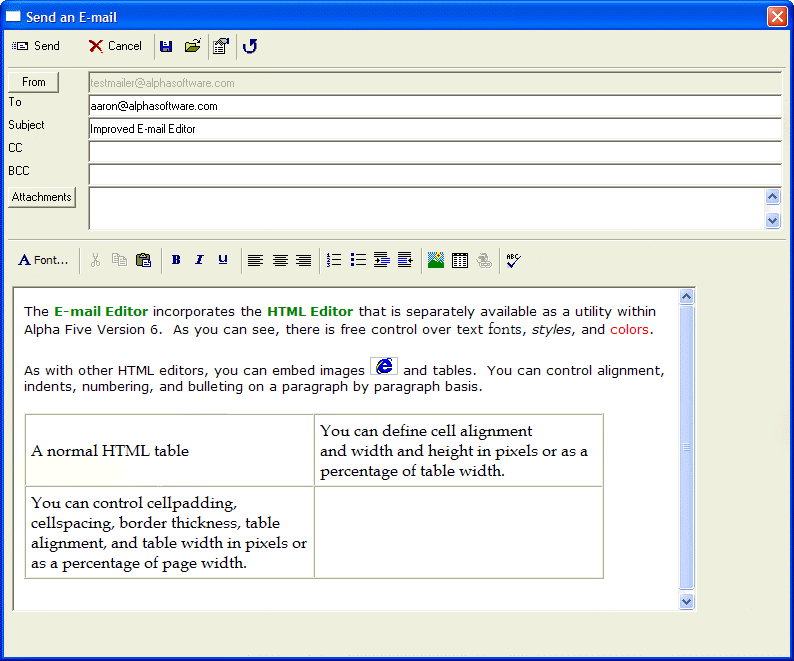
Task: Click the green "E-mail Editor" text
Action: tap(101, 312)
